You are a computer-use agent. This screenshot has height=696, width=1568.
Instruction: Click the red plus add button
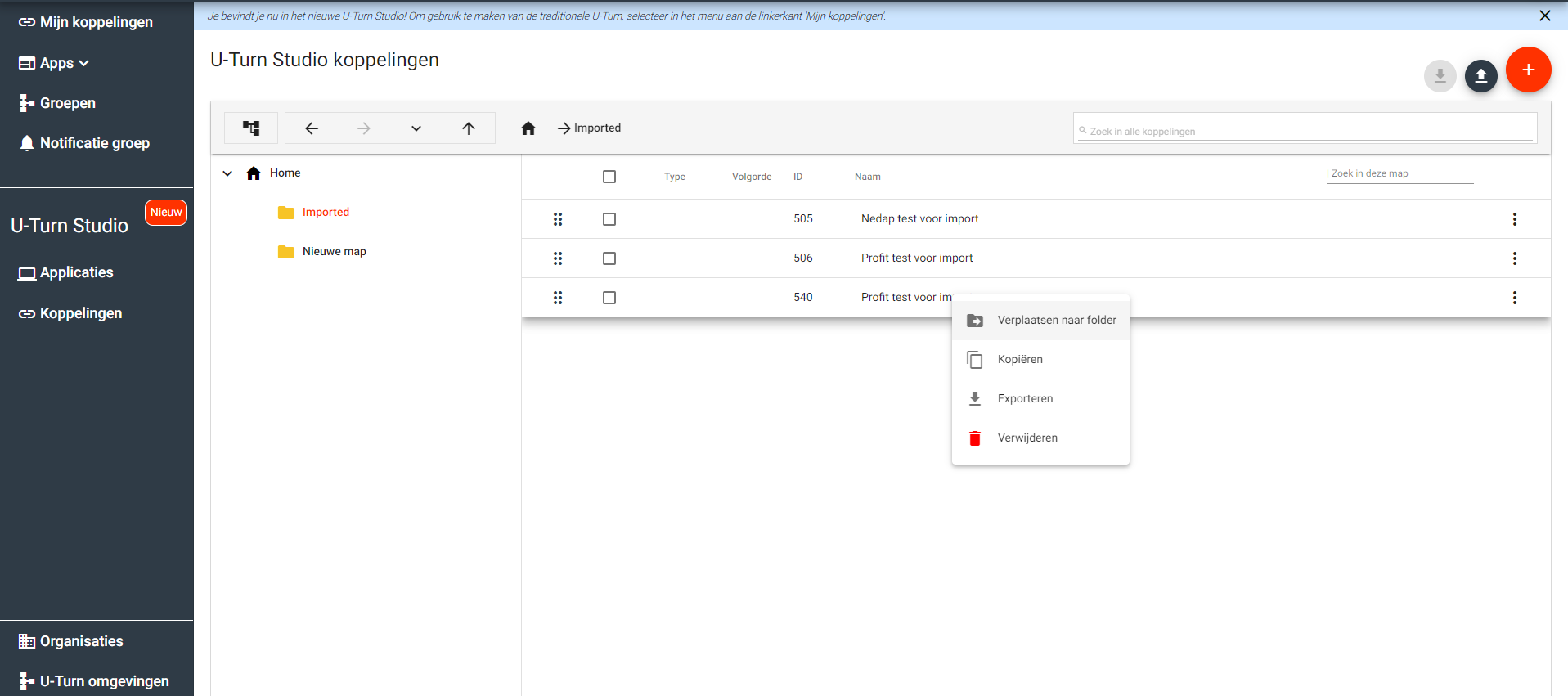coord(1528,70)
